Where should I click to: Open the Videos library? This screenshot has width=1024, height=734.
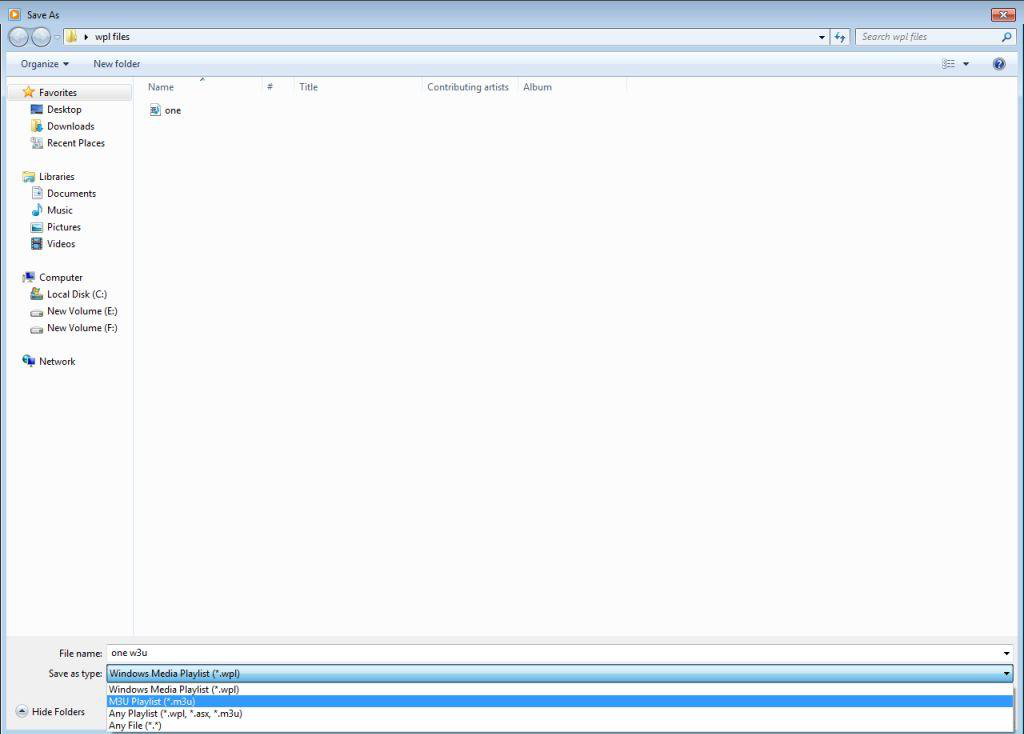pos(61,244)
